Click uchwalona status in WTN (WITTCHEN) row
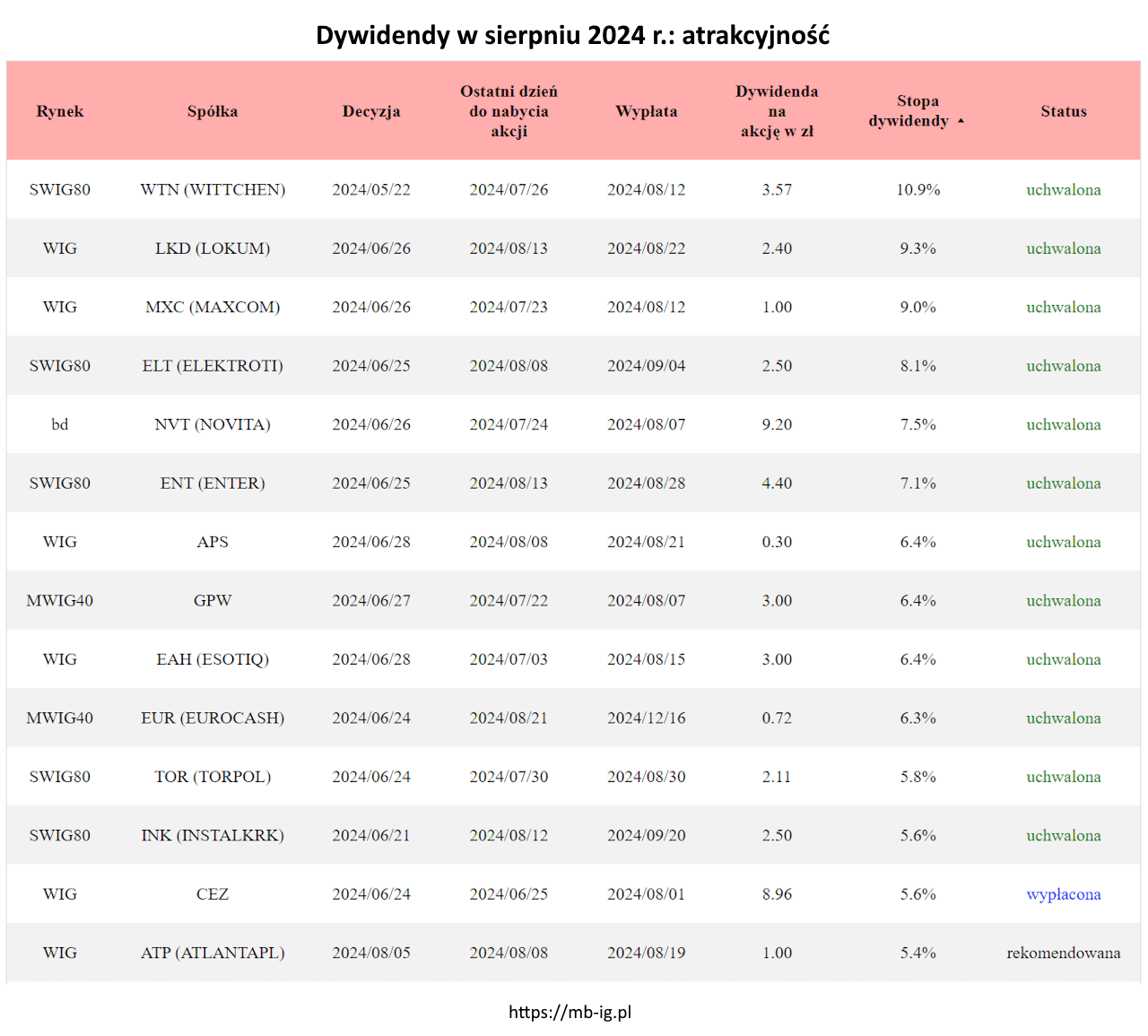This screenshot has width=1148, height=1036. pos(1063,190)
